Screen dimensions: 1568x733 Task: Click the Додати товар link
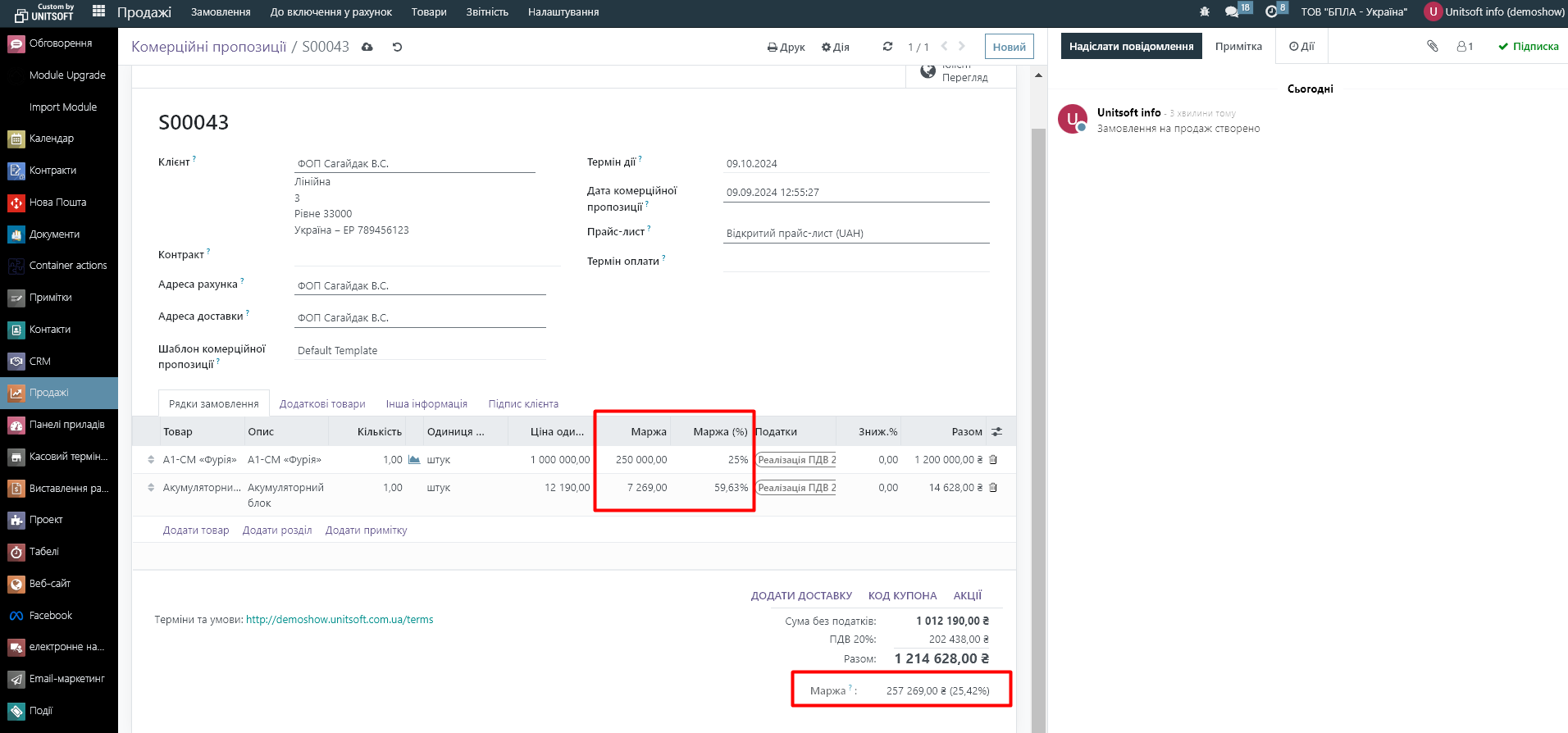tap(196, 530)
